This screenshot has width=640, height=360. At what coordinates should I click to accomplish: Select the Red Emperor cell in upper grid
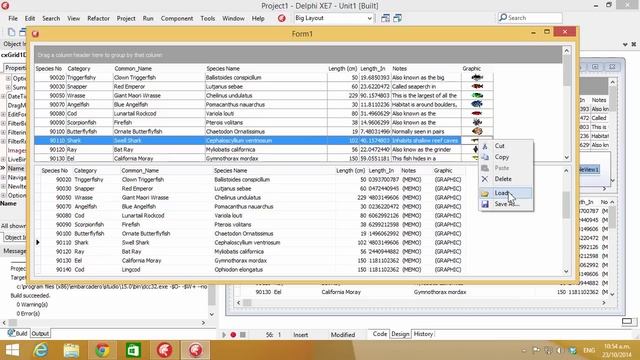(x=159, y=87)
